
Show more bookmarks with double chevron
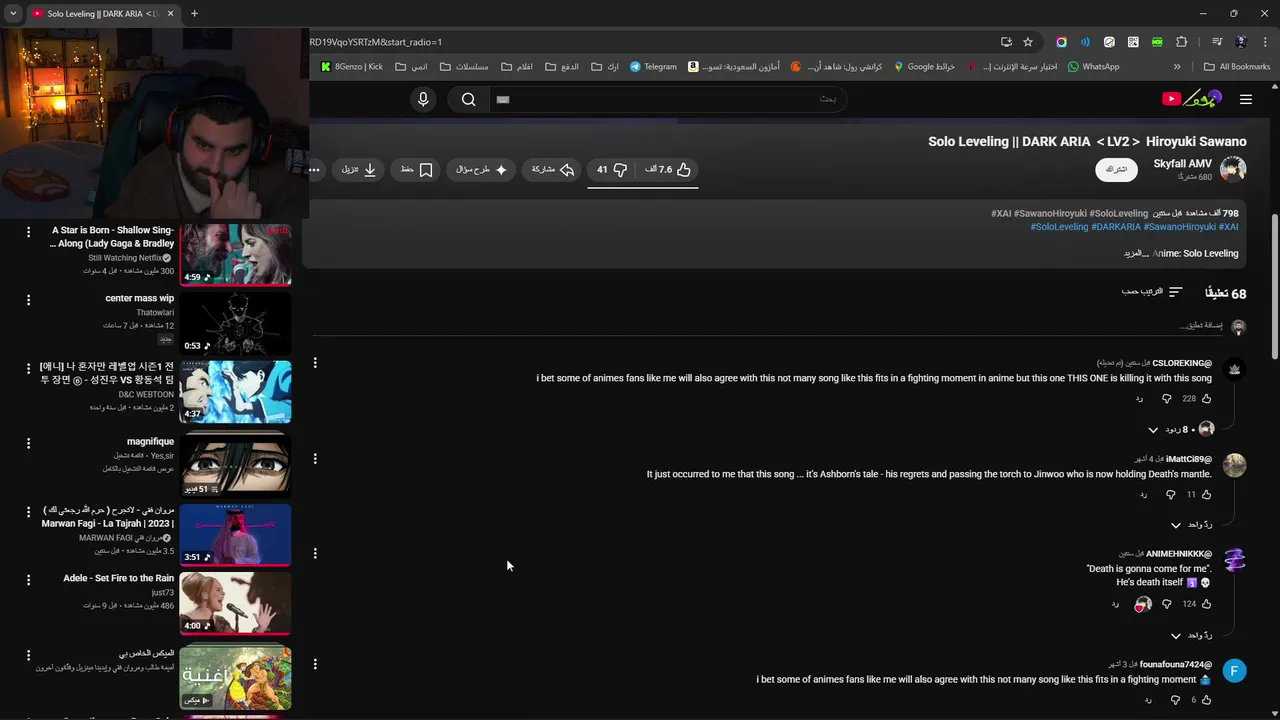coord(1177,67)
